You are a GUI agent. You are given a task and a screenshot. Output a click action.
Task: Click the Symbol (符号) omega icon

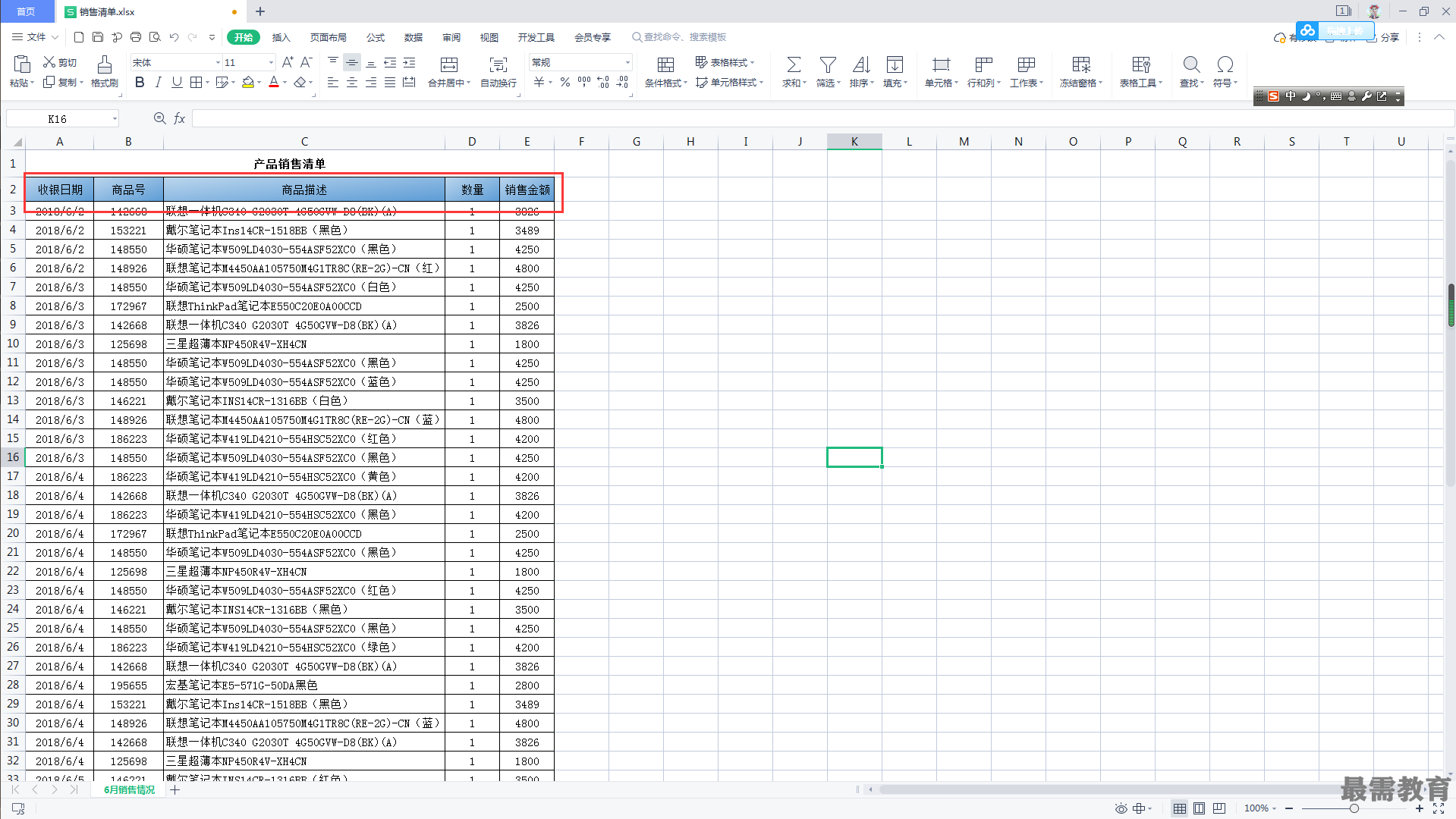[1225, 64]
